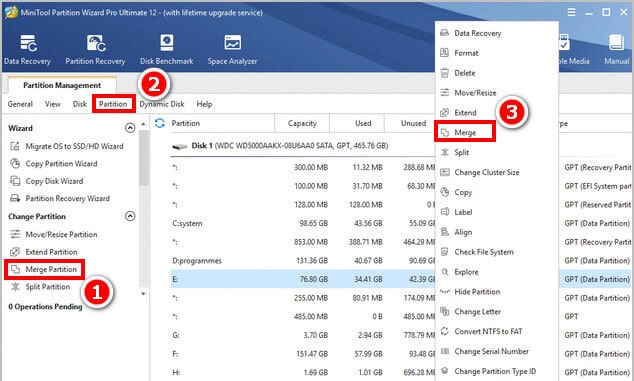This screenshot has width=634, height=381.
Task: Click Move/Resize Partition in sidebar
Action: [x=54, y=234]
